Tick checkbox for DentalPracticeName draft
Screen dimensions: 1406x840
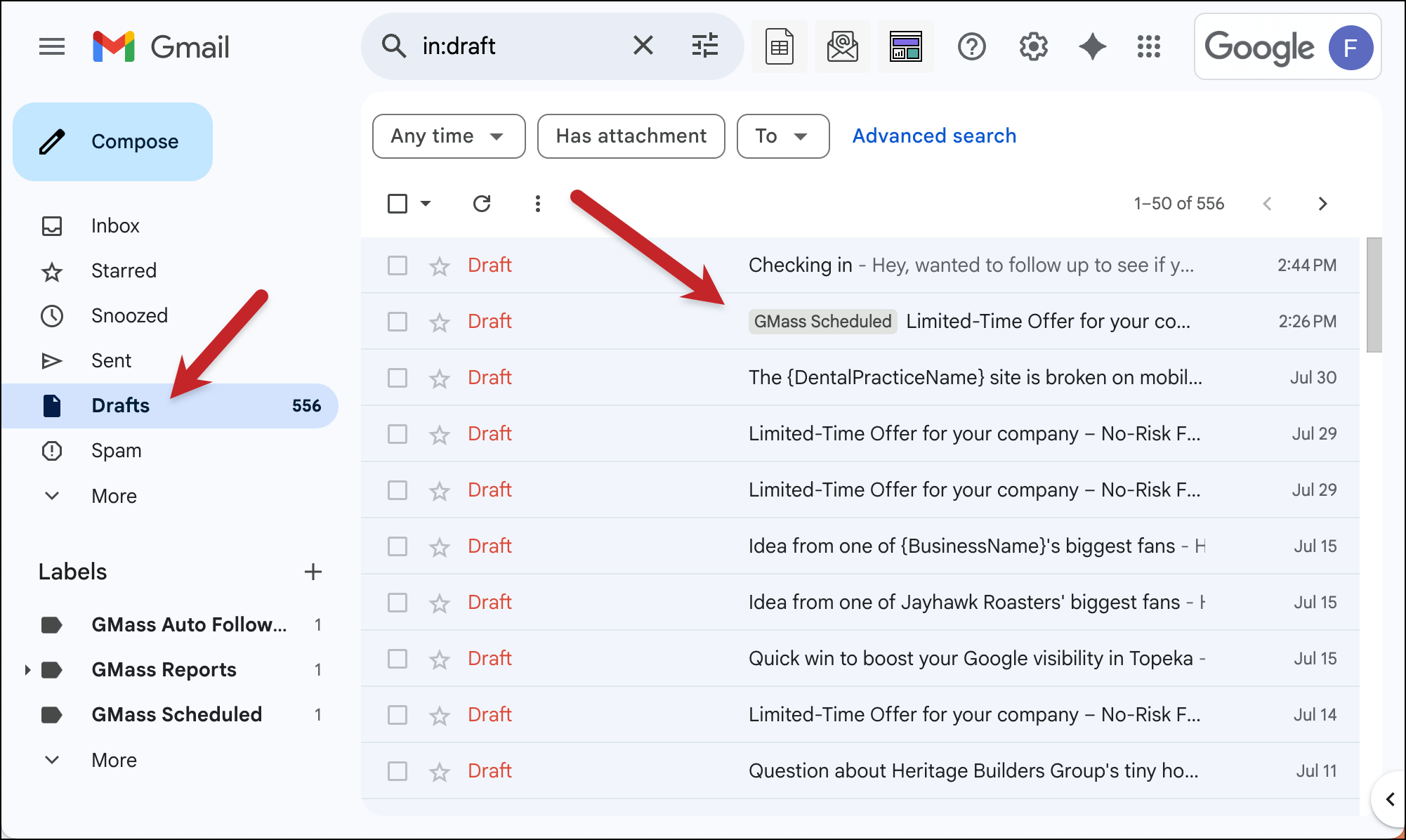click(398, 378)
